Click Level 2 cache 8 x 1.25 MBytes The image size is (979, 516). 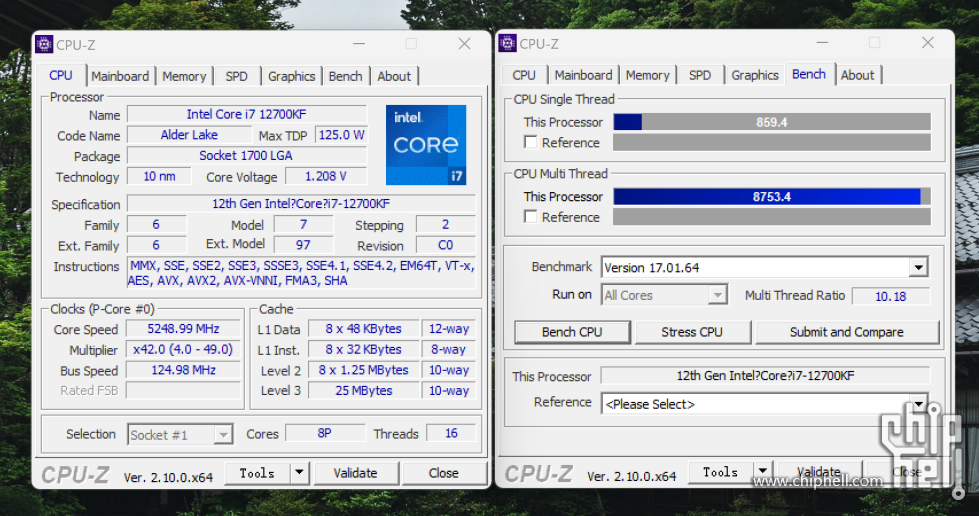click(x=364, y=370)
